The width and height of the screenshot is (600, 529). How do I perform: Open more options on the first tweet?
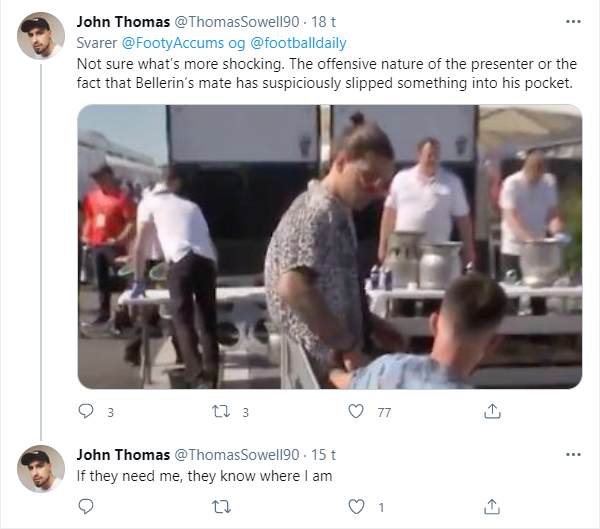(x=573, y=21)
